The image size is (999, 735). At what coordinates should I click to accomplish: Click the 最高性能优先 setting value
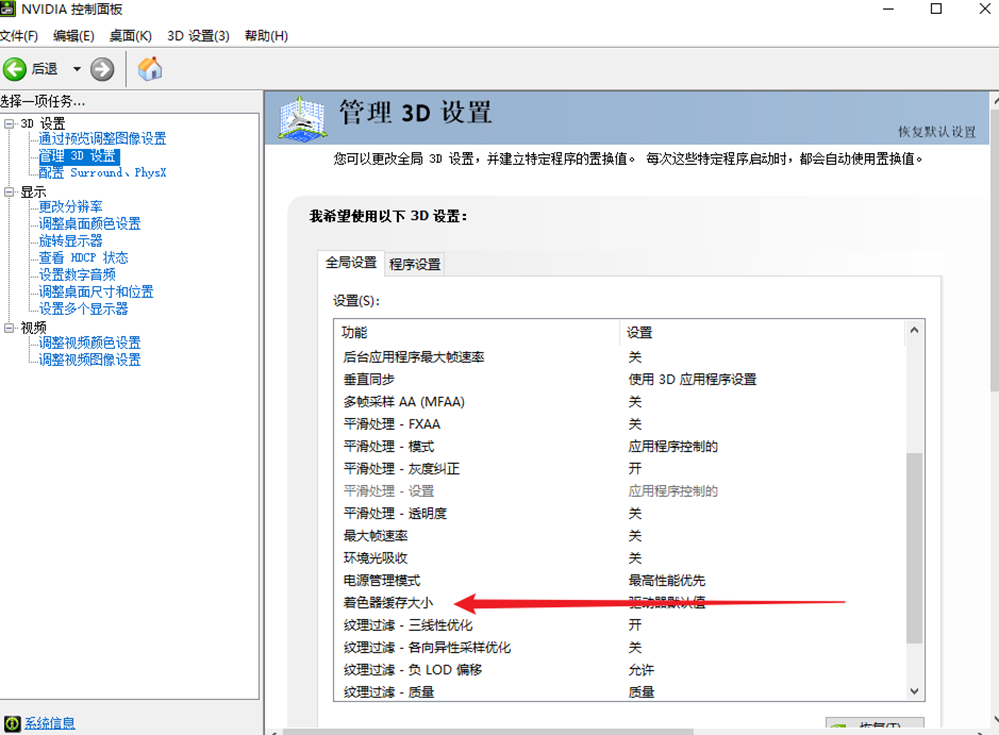pos(666,580)
